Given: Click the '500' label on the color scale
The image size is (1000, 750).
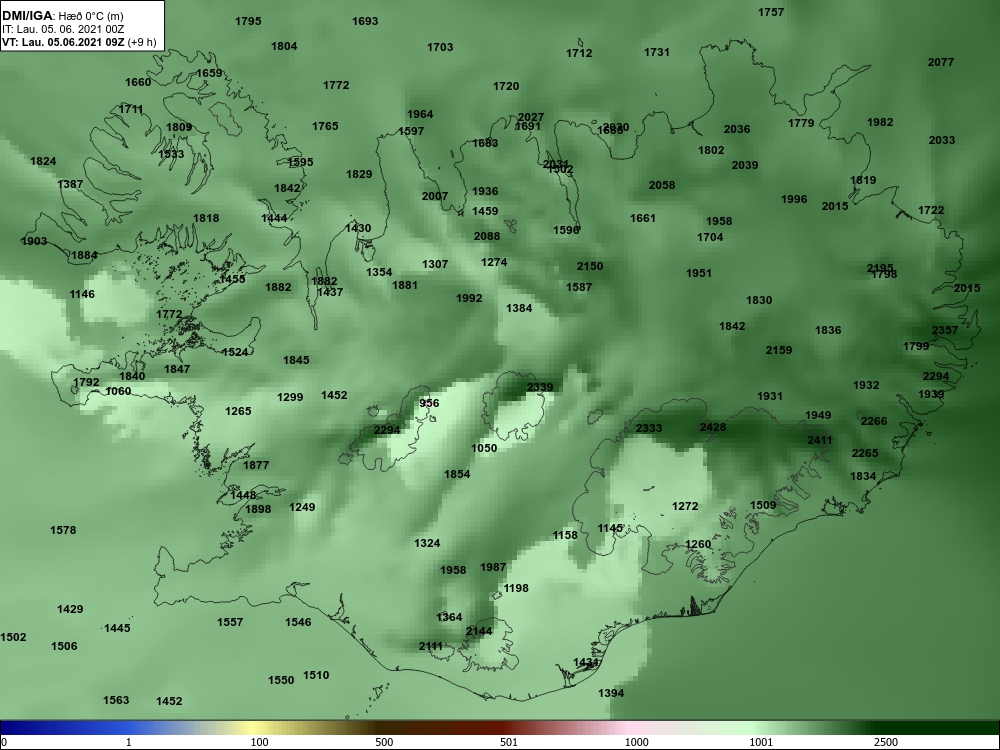Looking at the screenshot, I should click(384, 742).
